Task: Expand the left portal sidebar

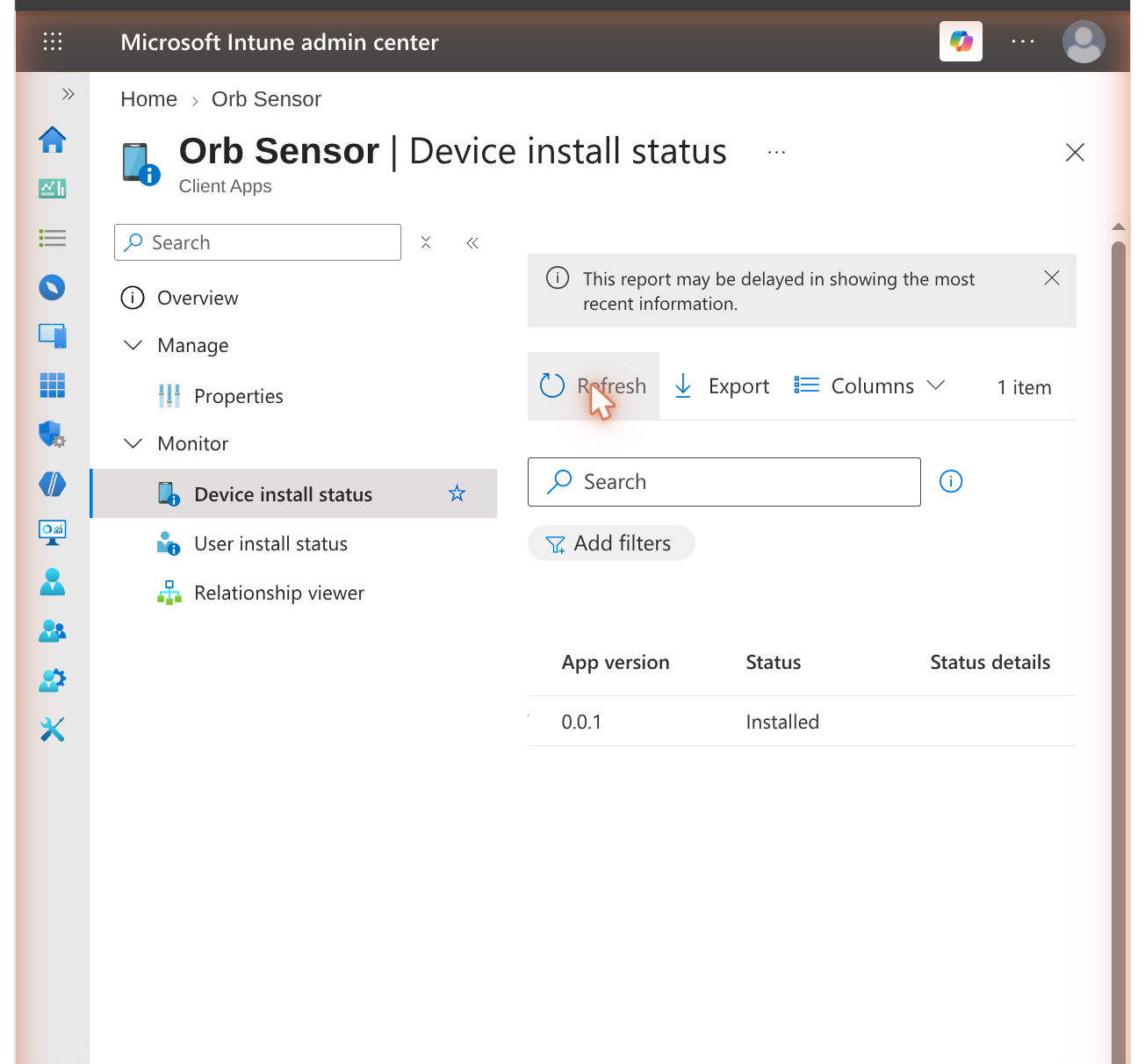Action: [68, 94]
